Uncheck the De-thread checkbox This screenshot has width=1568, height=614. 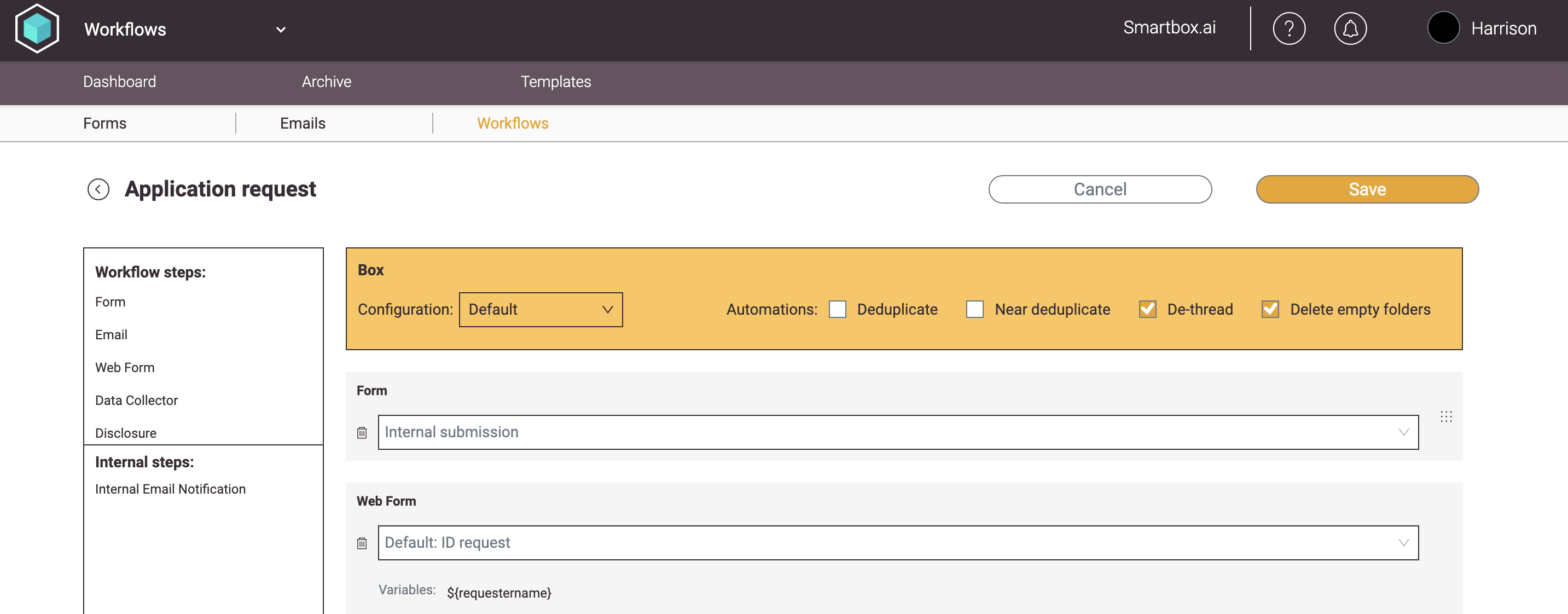tap(1147, 309)
